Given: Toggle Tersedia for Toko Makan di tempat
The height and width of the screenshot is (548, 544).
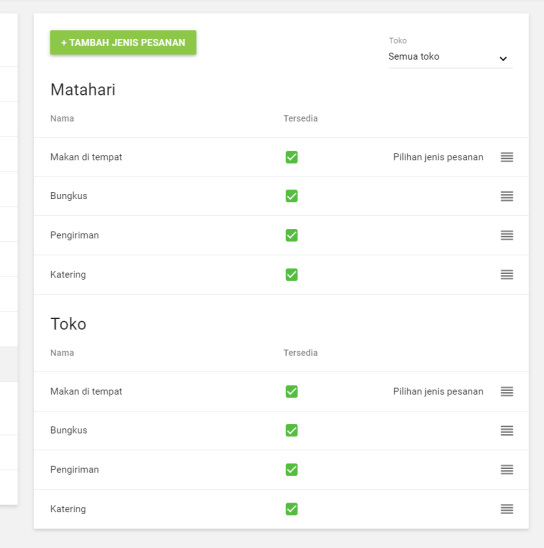Looking at the screenshot, I should (x=292, y=391).
